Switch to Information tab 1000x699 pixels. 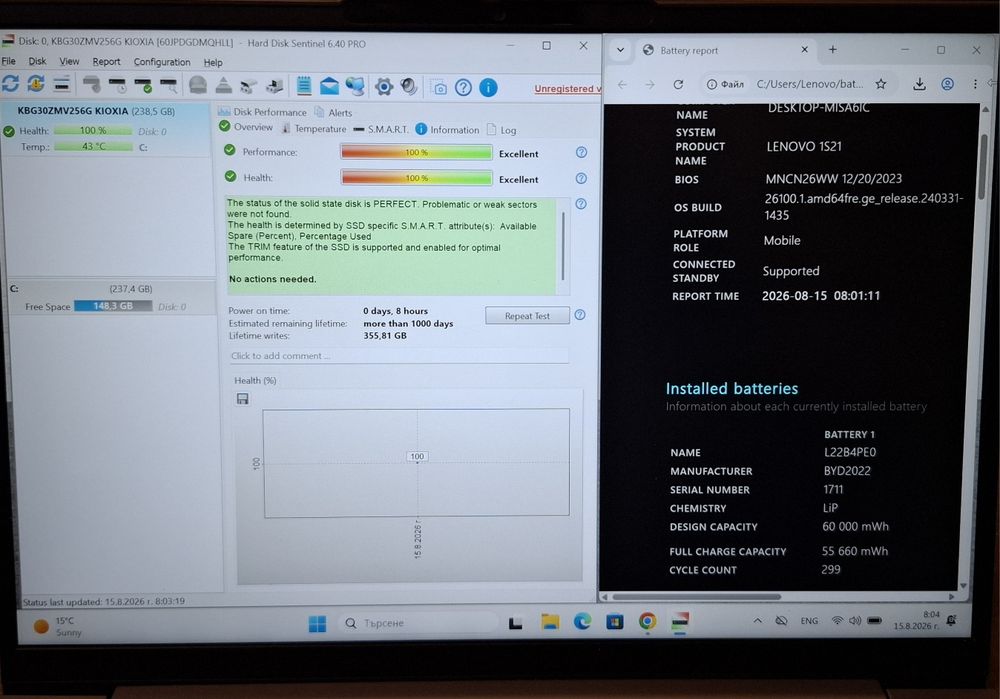tap(447, 129)
